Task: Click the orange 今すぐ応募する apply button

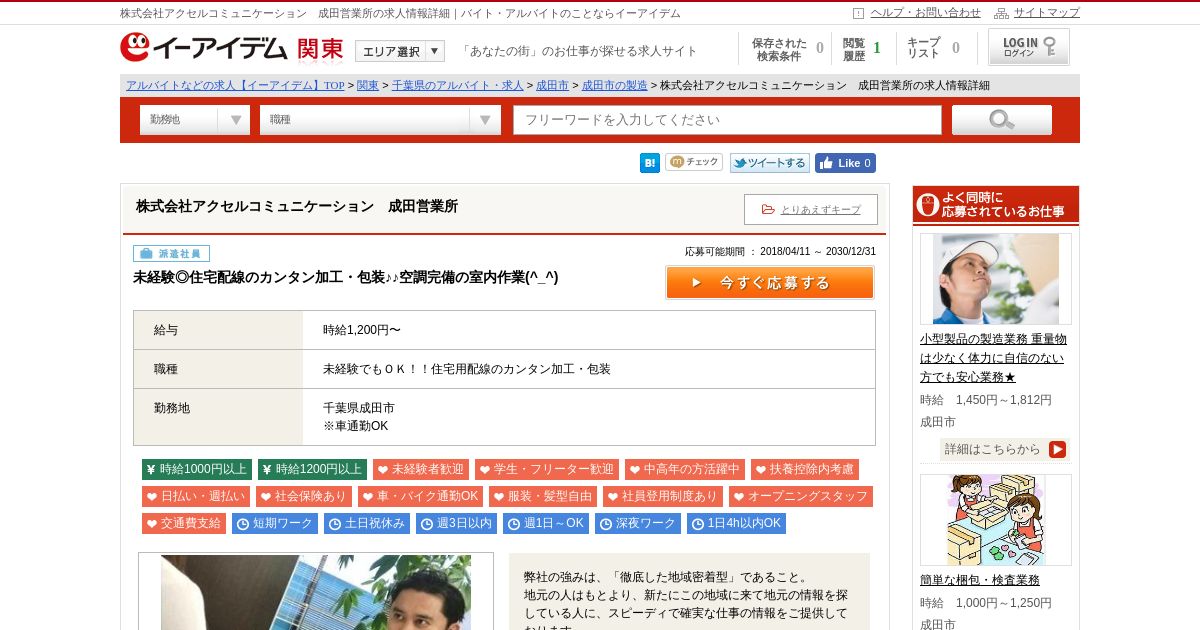Action: coord(770,283)
